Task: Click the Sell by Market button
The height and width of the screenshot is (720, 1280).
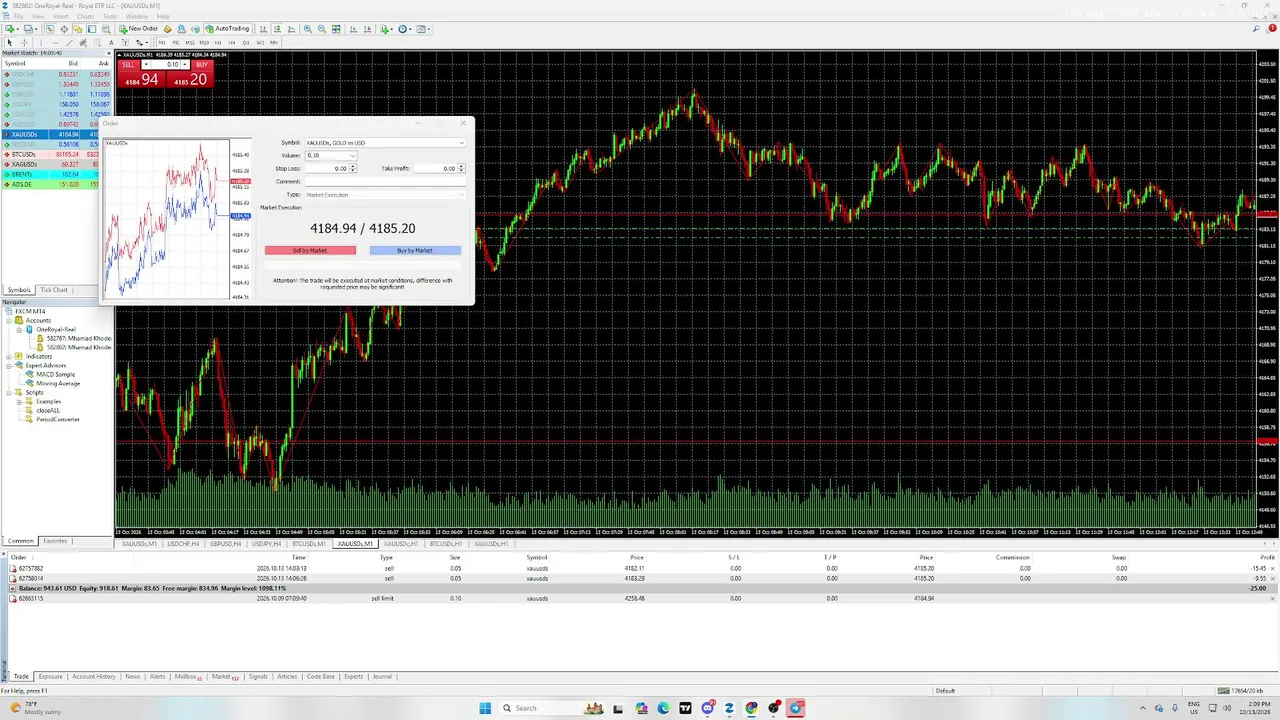Action: click(x=310, y=251)
